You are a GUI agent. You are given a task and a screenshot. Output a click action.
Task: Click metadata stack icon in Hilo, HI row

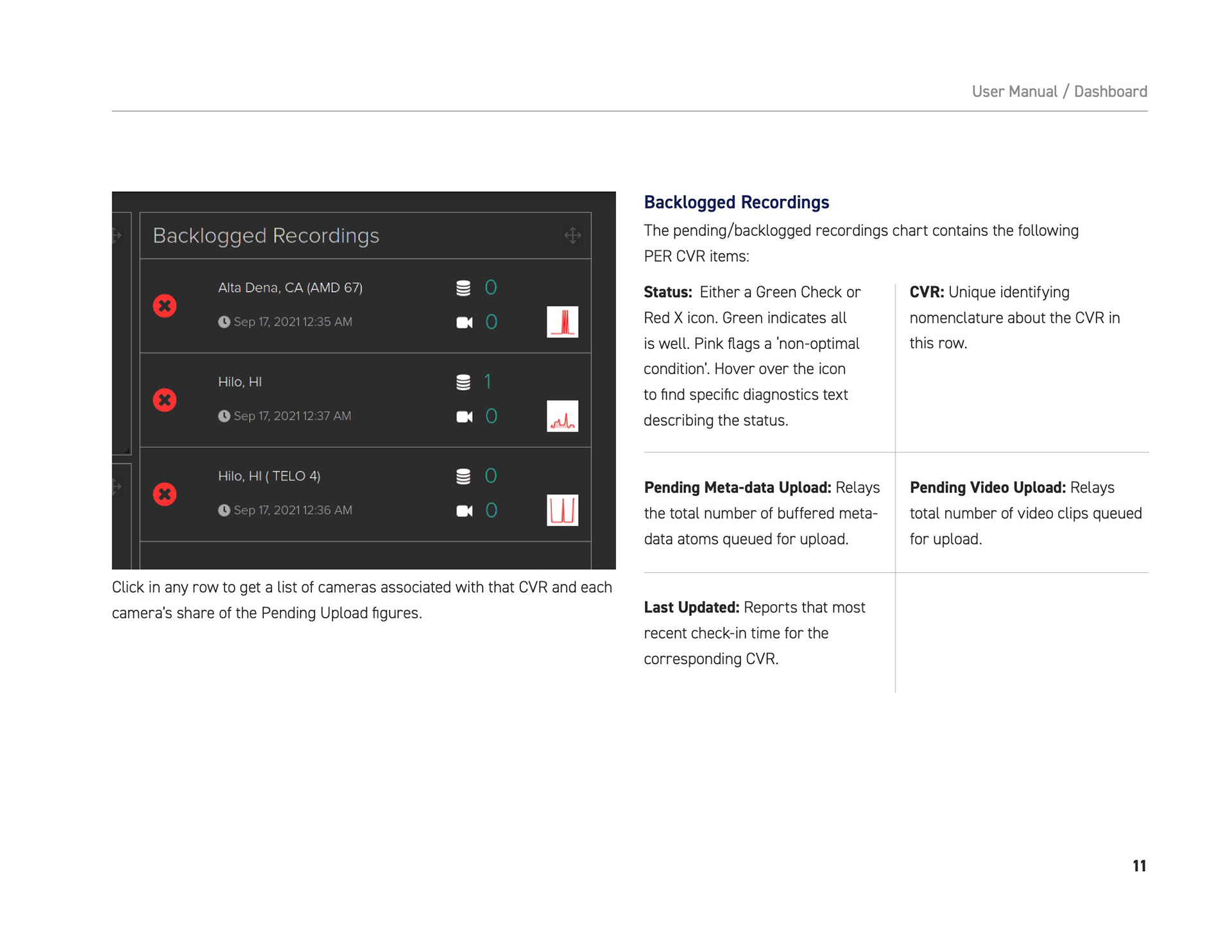pos(463,382)
